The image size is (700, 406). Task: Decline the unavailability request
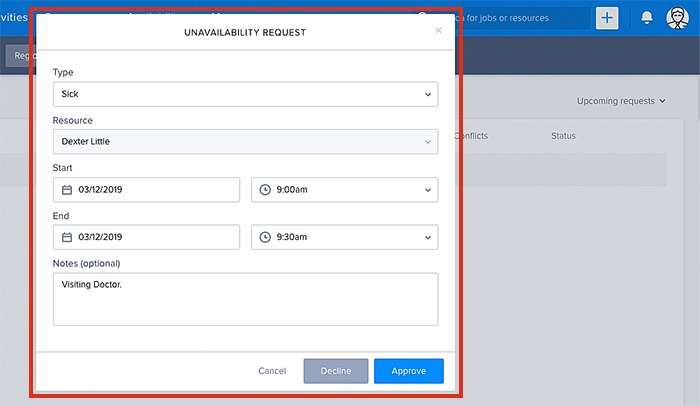click(x=336, y=371)
